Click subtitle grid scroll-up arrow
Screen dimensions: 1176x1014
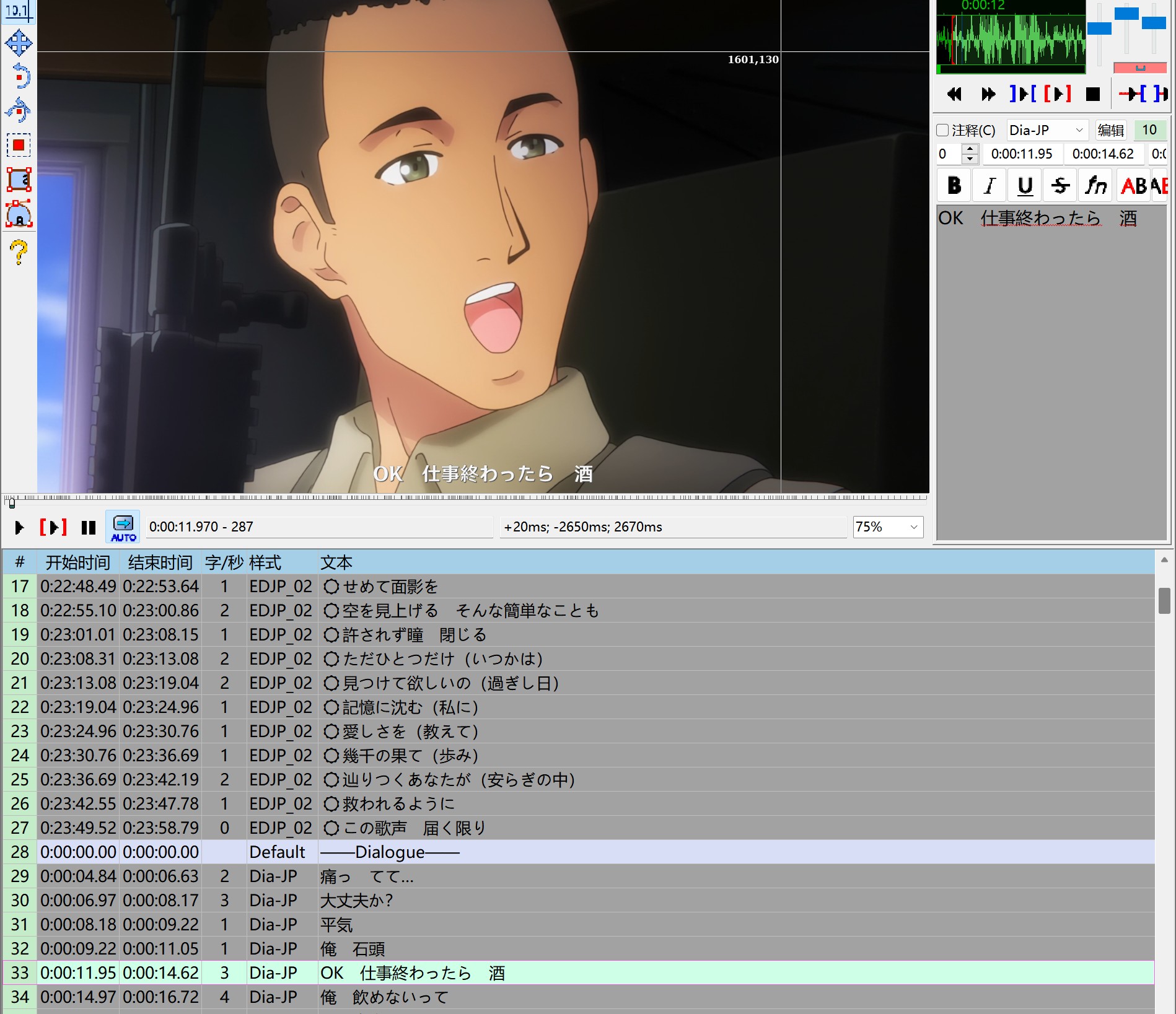[x=1164, y=560]
